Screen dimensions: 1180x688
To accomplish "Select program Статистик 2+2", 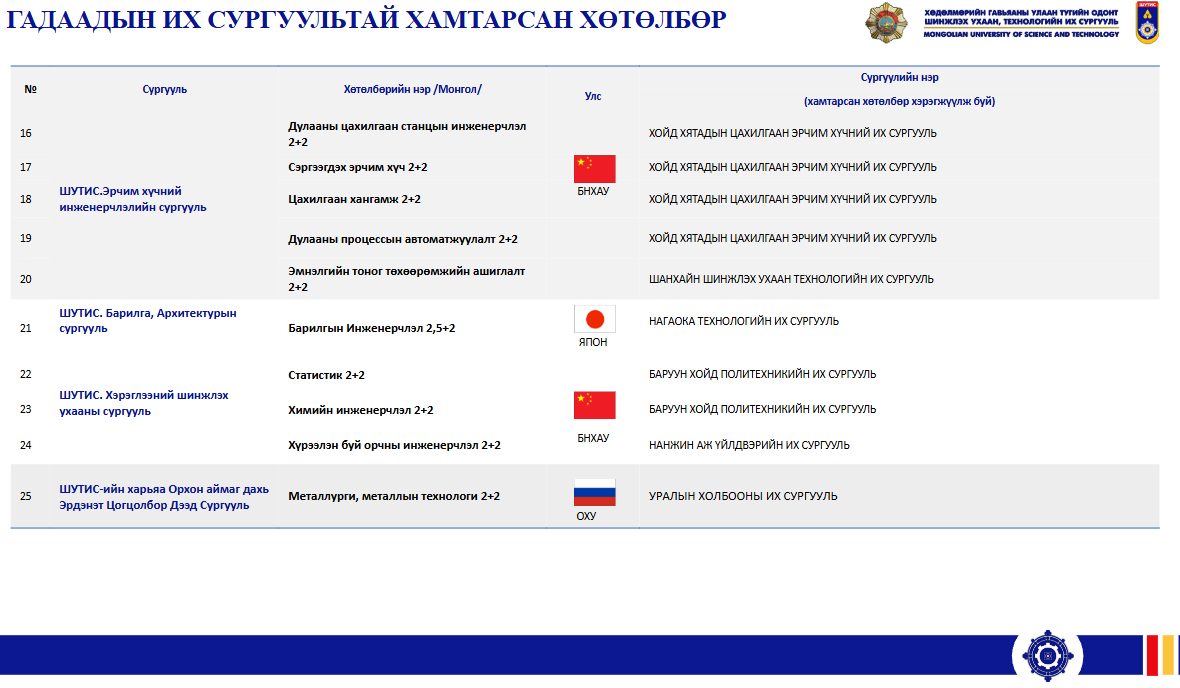I will point(326,375).
